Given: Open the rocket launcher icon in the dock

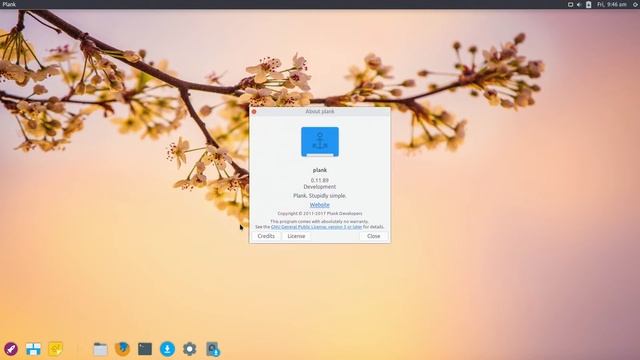Looking at the screenshot, I should (x=11, y=349).
